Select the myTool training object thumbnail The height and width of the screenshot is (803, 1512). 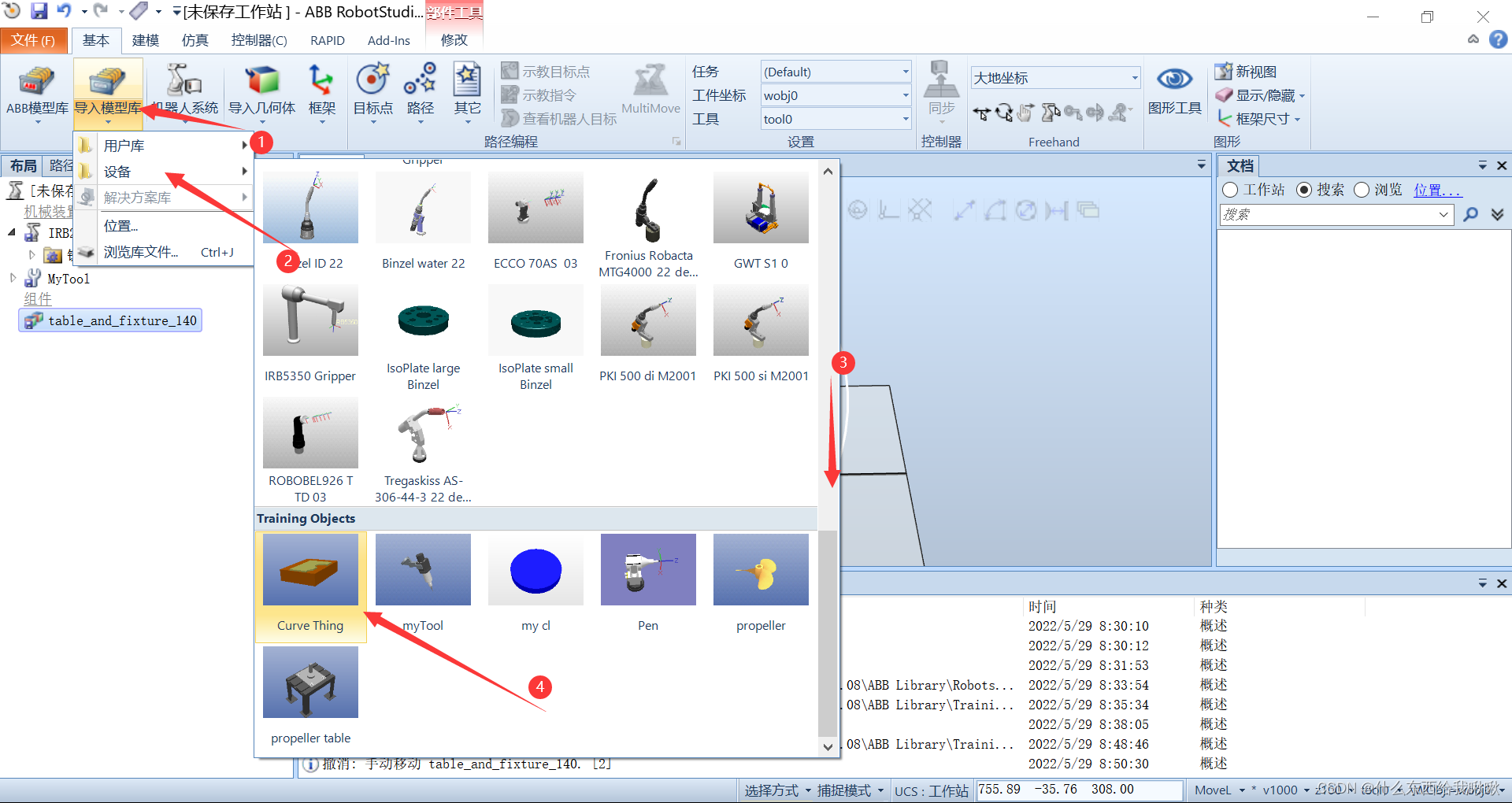pyautogui.click(x=423, y=569)
